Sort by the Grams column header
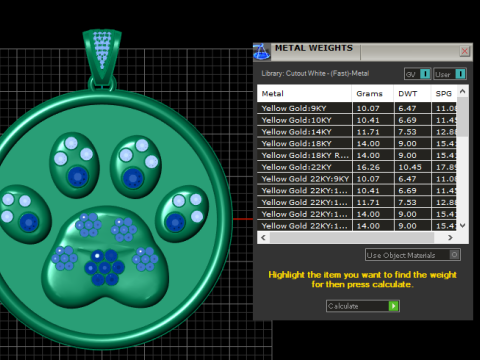The image size is (480, 360). coord(372,94)
